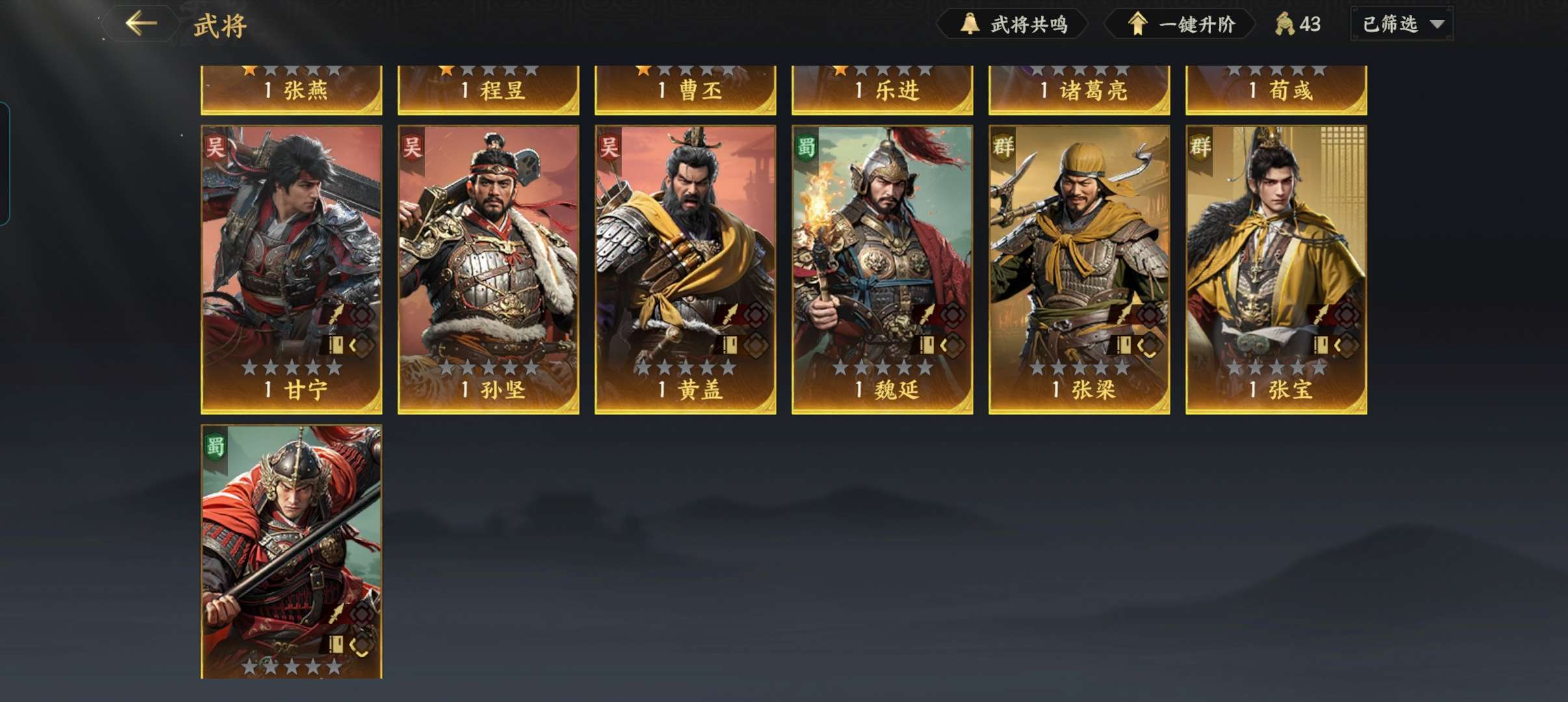Open the 武将共鸣 button
Screen dimensions: 1568x702
pyautogui.click(x=1012, y=24)
